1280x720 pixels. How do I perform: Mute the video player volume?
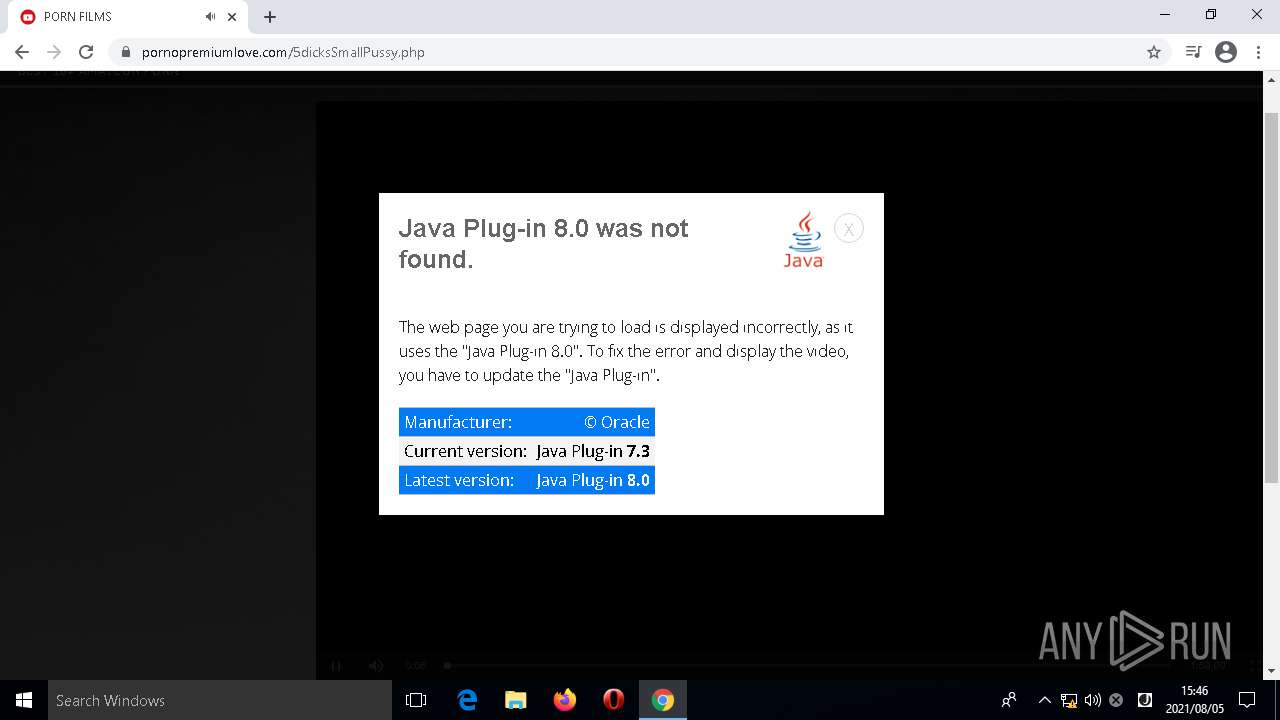pyautogui.click(x=376, y=665)
